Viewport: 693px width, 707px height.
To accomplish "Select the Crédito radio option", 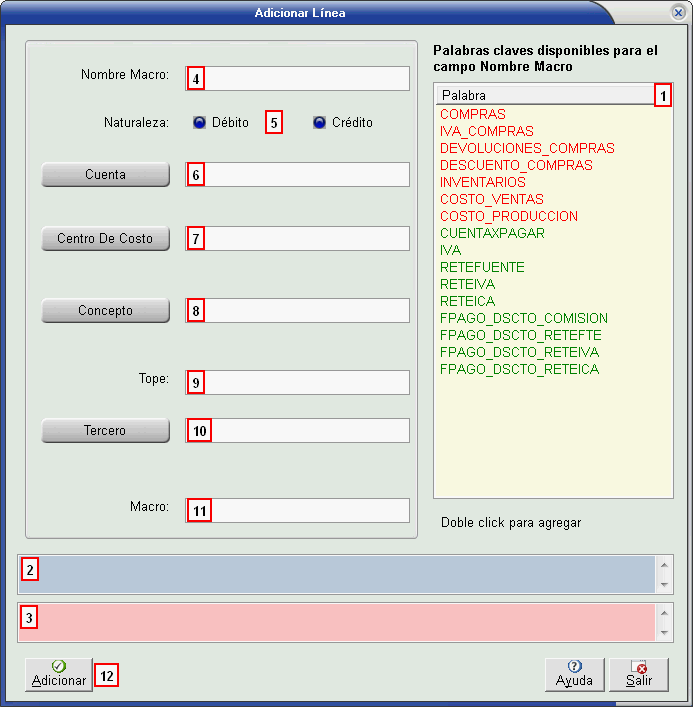I will click(x=320, y=123).
